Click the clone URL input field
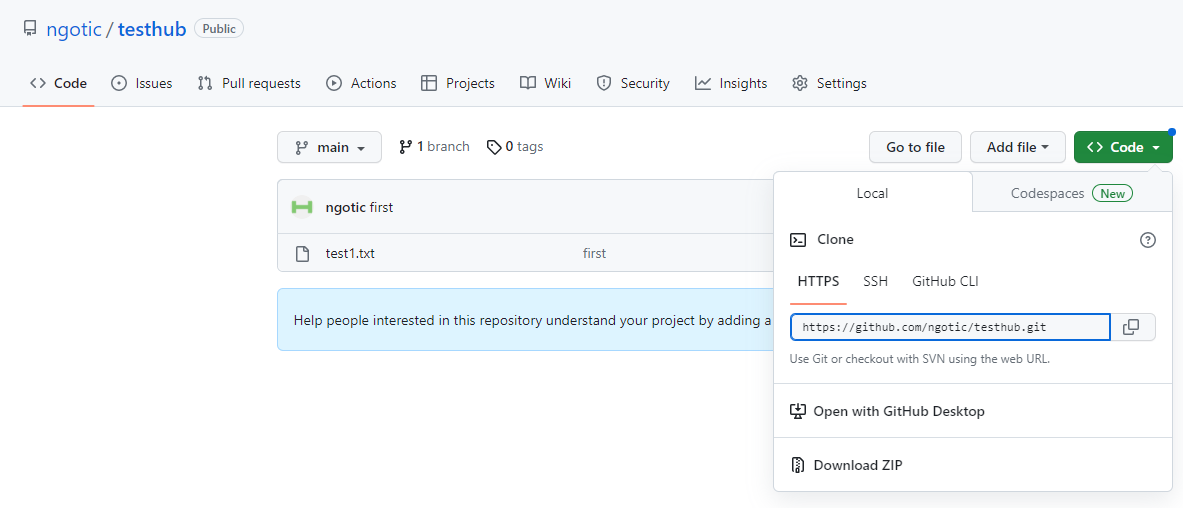This screenshot has height=508, width=1183. click(x=951, y=327)
